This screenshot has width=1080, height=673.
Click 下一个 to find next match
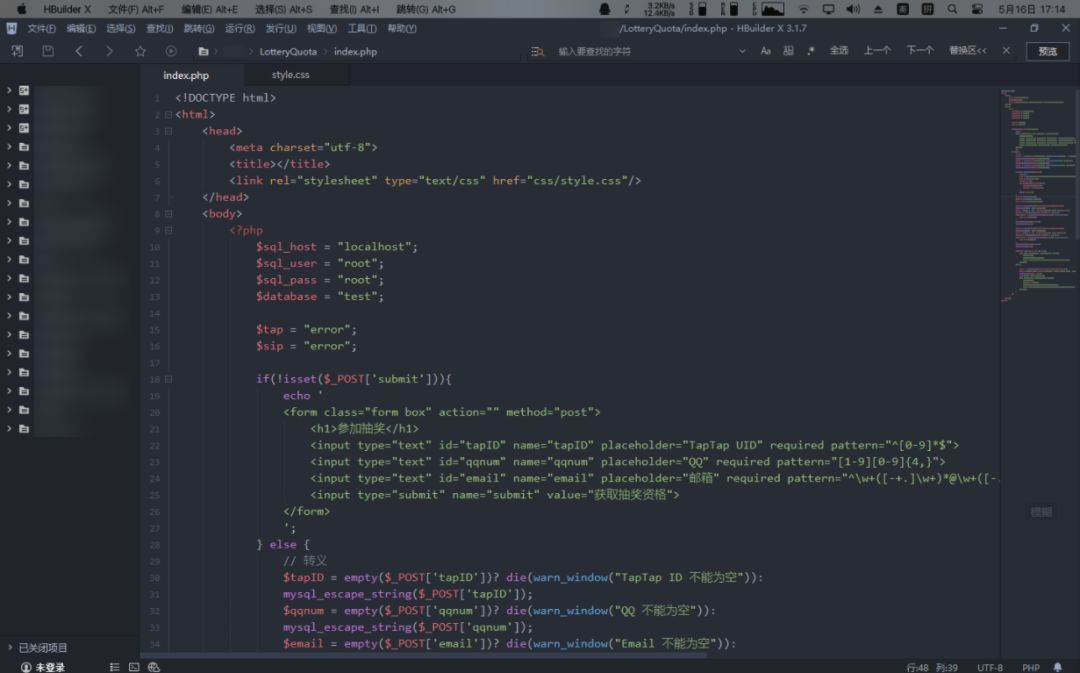(920, 51)
